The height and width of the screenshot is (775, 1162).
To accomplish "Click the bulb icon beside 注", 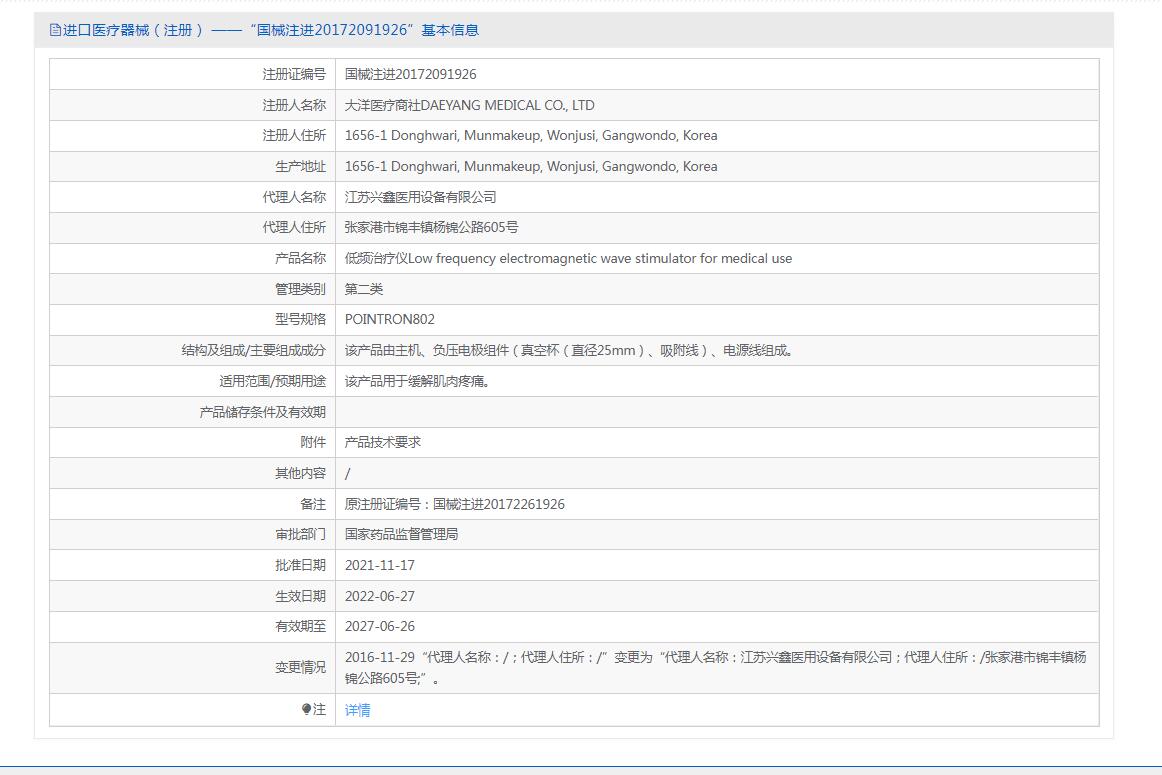I will [x=307, y=710].
